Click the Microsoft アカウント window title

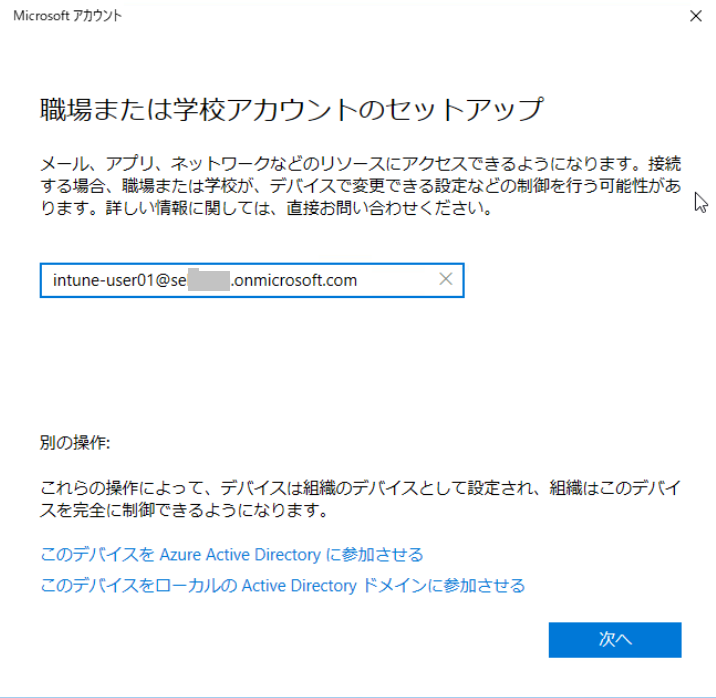[68, 16]
